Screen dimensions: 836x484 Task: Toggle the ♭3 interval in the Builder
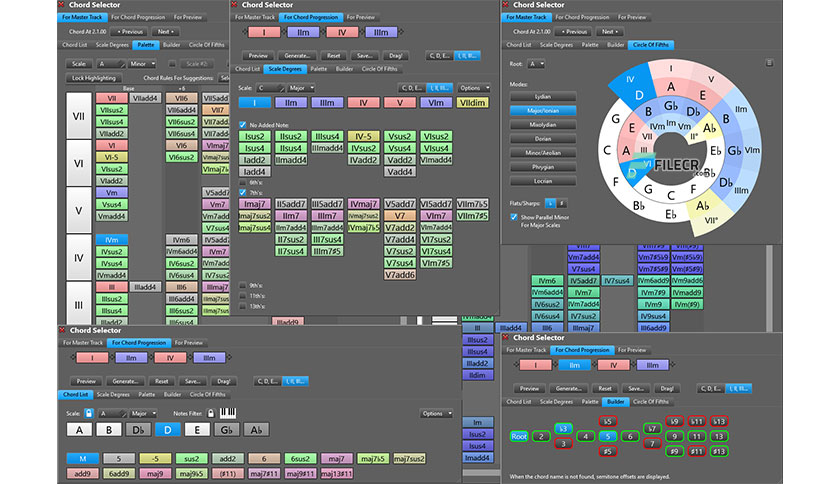pyautogui.click(x=563, y=429)
